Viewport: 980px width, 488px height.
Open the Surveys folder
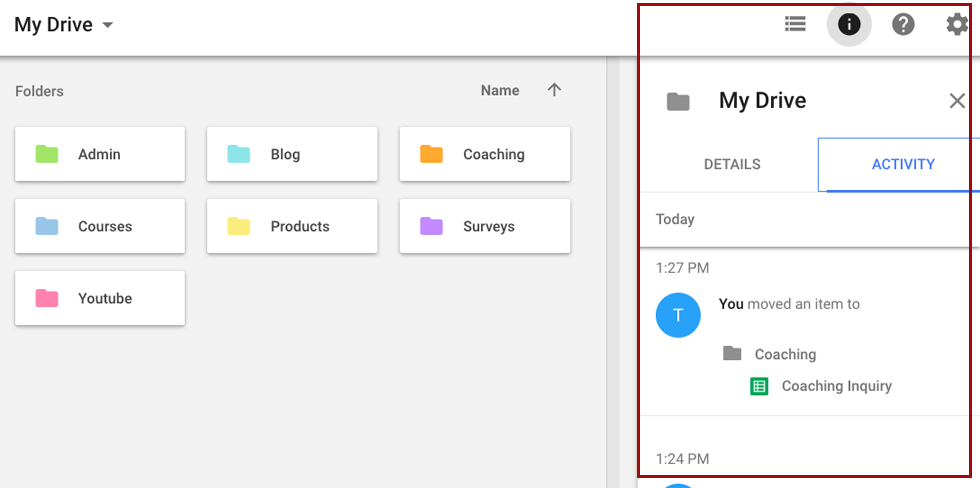pyautogui.click(x=485, y=226)
